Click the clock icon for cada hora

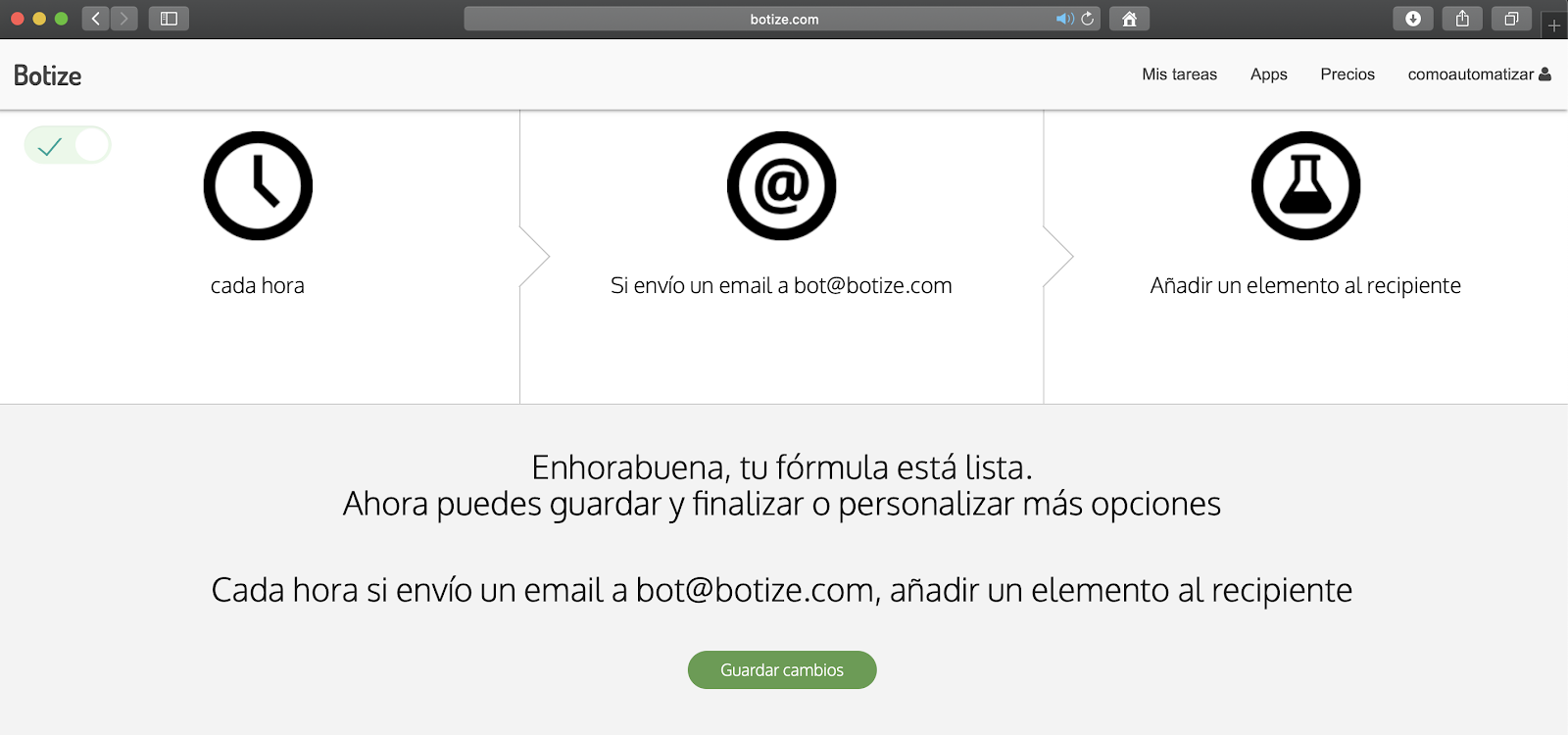[258, 185]
